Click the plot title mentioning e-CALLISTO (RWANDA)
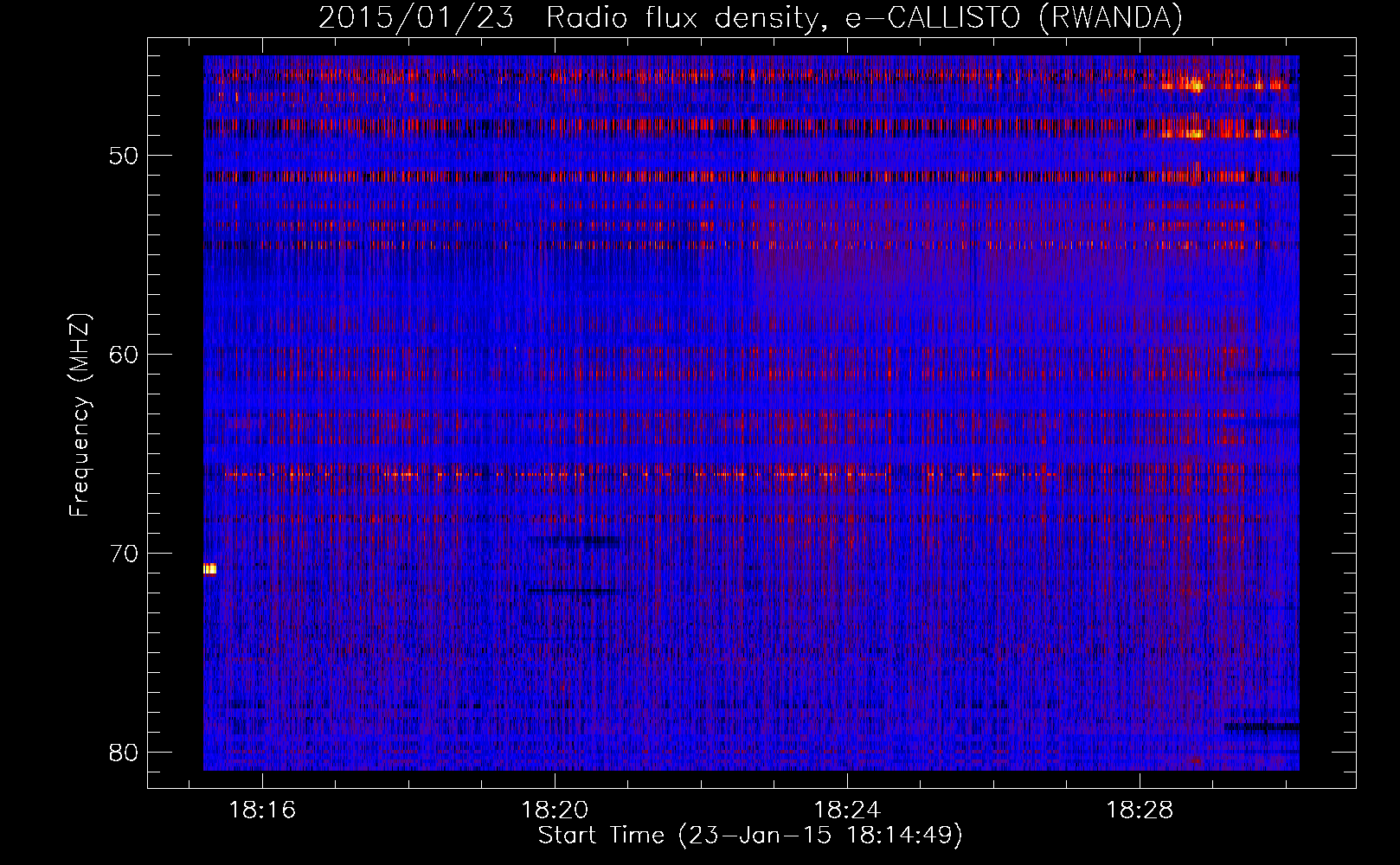 coord(750,17)
